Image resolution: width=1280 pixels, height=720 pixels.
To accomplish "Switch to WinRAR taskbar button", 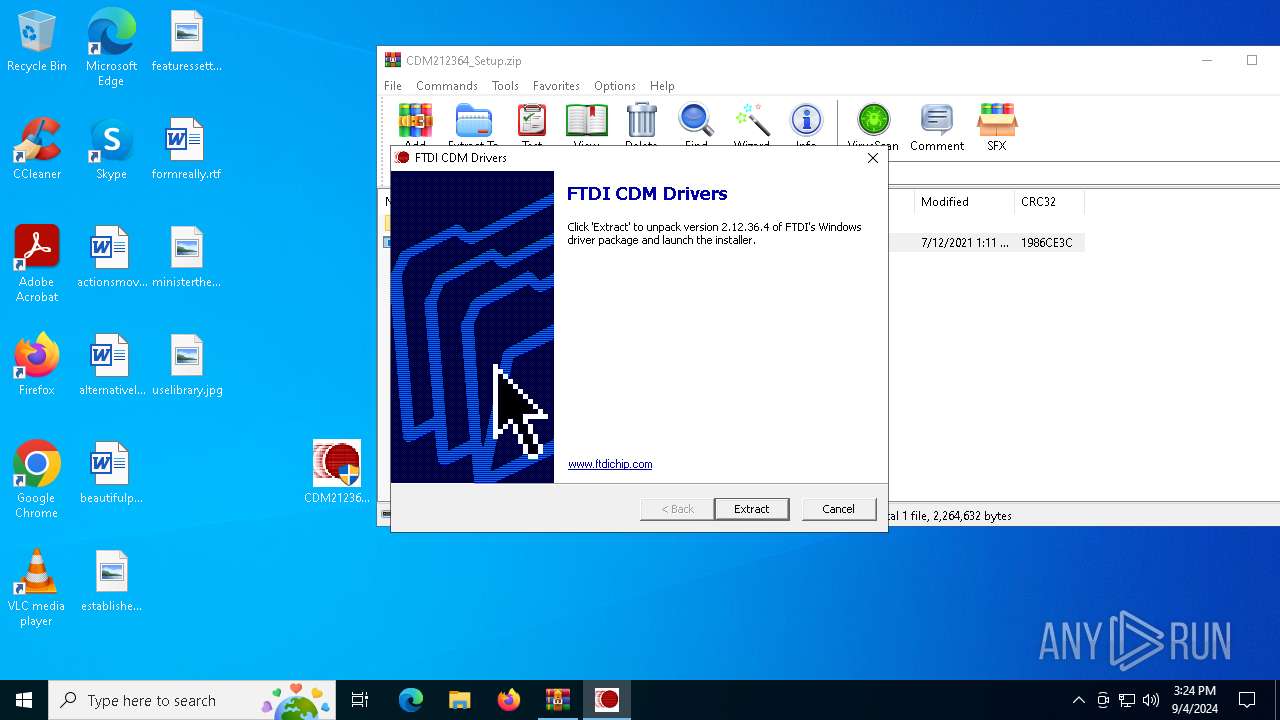I will 557,700.
